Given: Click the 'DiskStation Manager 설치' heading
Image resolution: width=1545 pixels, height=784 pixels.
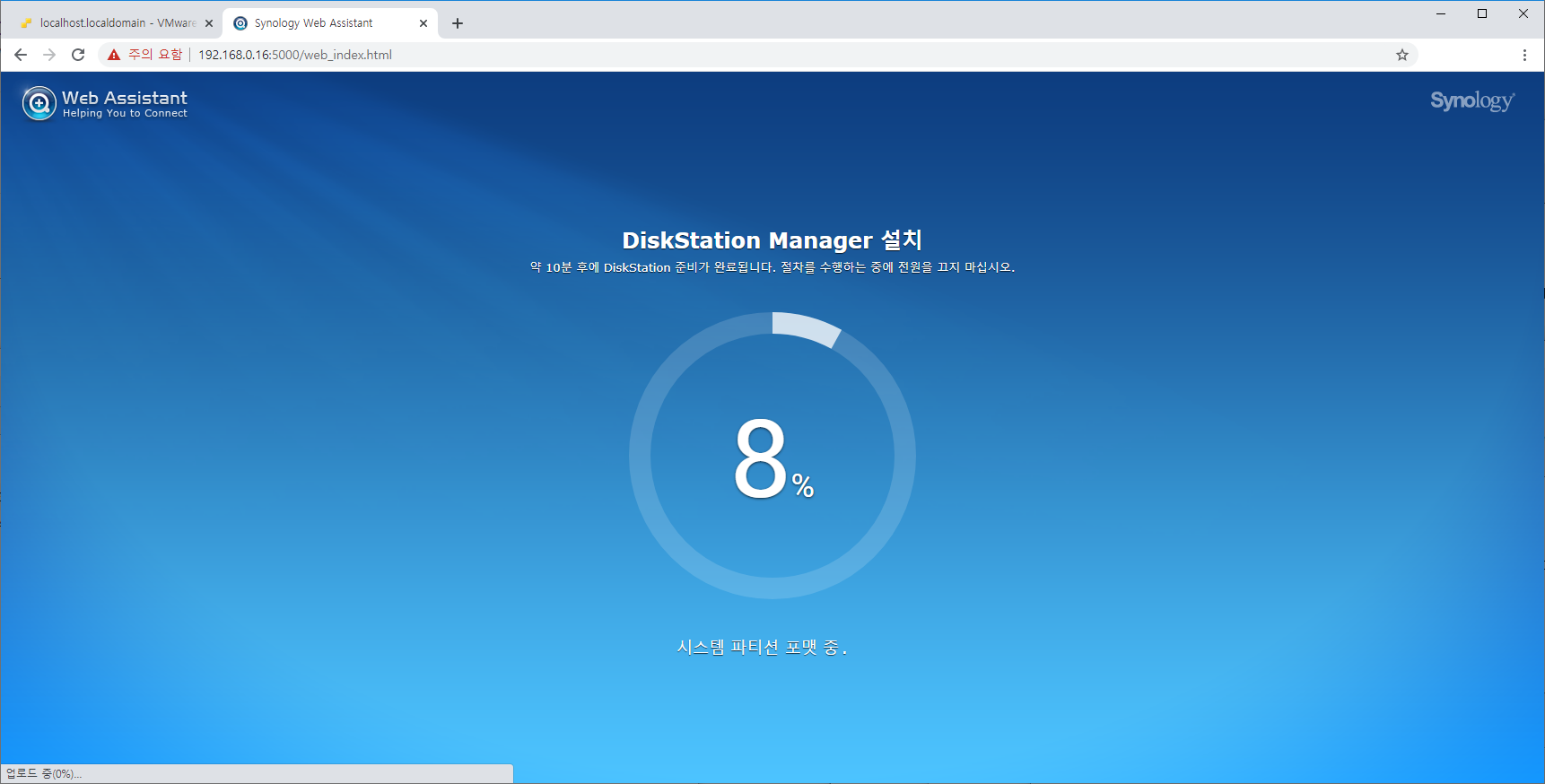Looking at the screenshot, I should [772, 240].
